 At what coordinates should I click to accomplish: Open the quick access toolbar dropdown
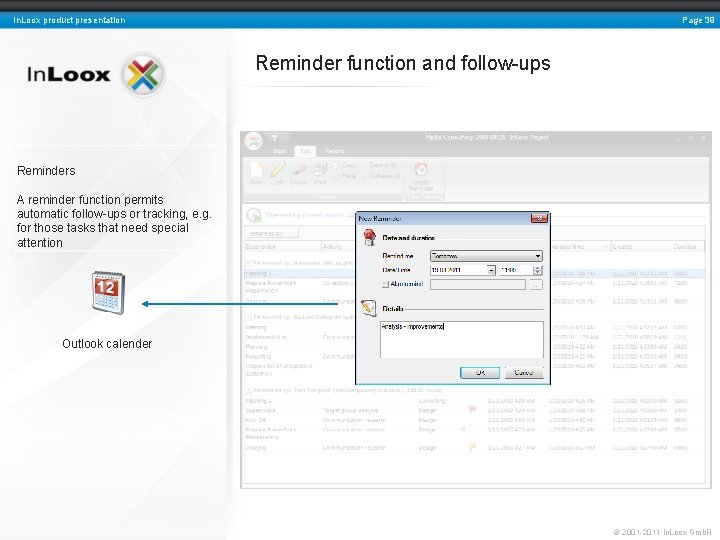(x=275, y=138)
